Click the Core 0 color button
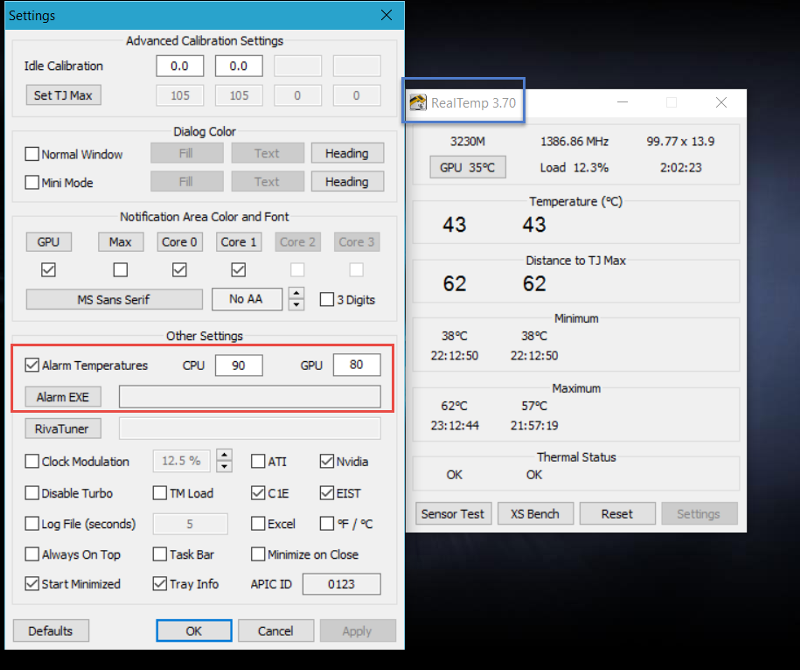800x670 pixels. coord(180,242)
